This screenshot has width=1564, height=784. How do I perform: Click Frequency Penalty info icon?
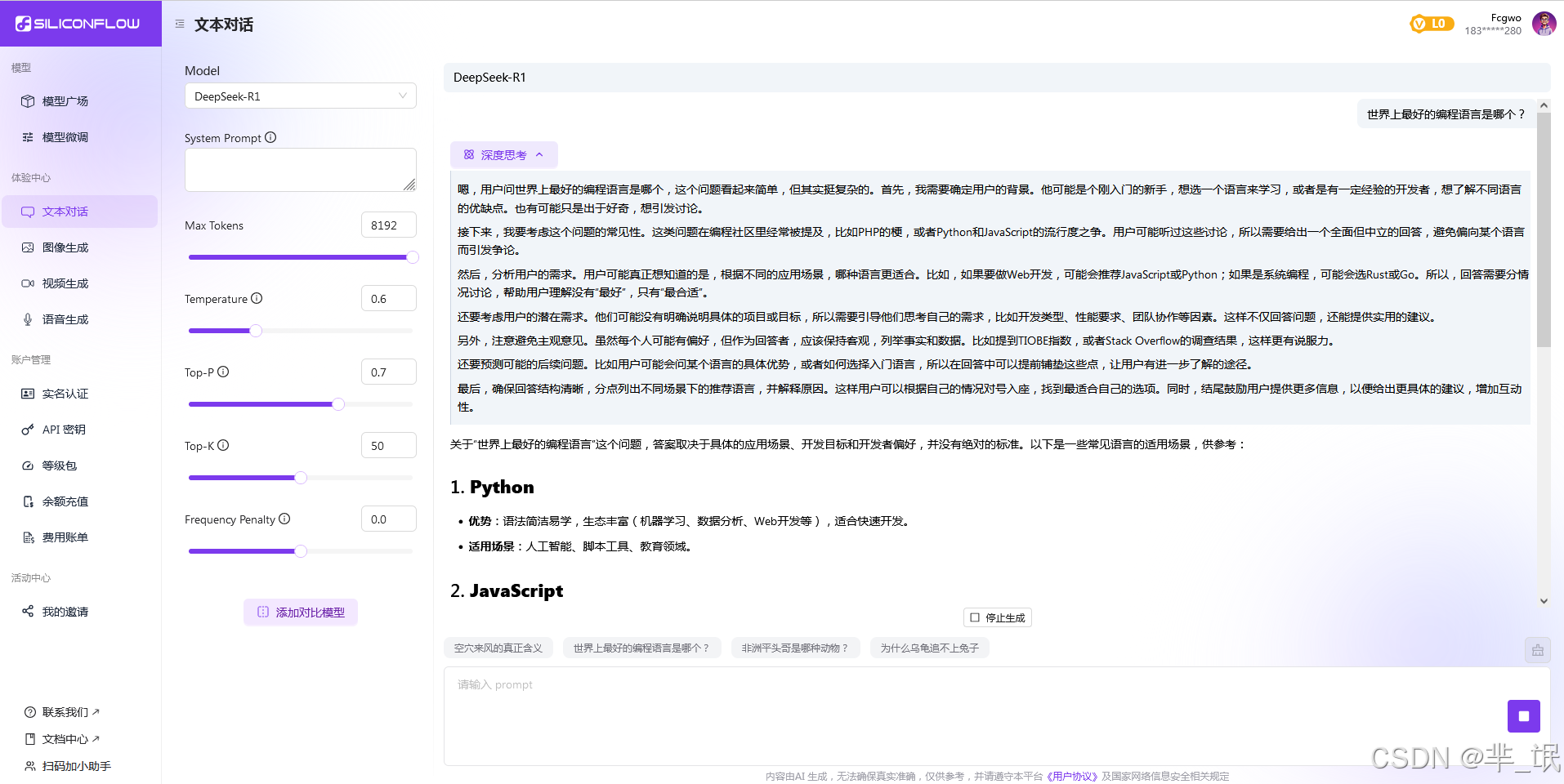click(x=284, y=519)
